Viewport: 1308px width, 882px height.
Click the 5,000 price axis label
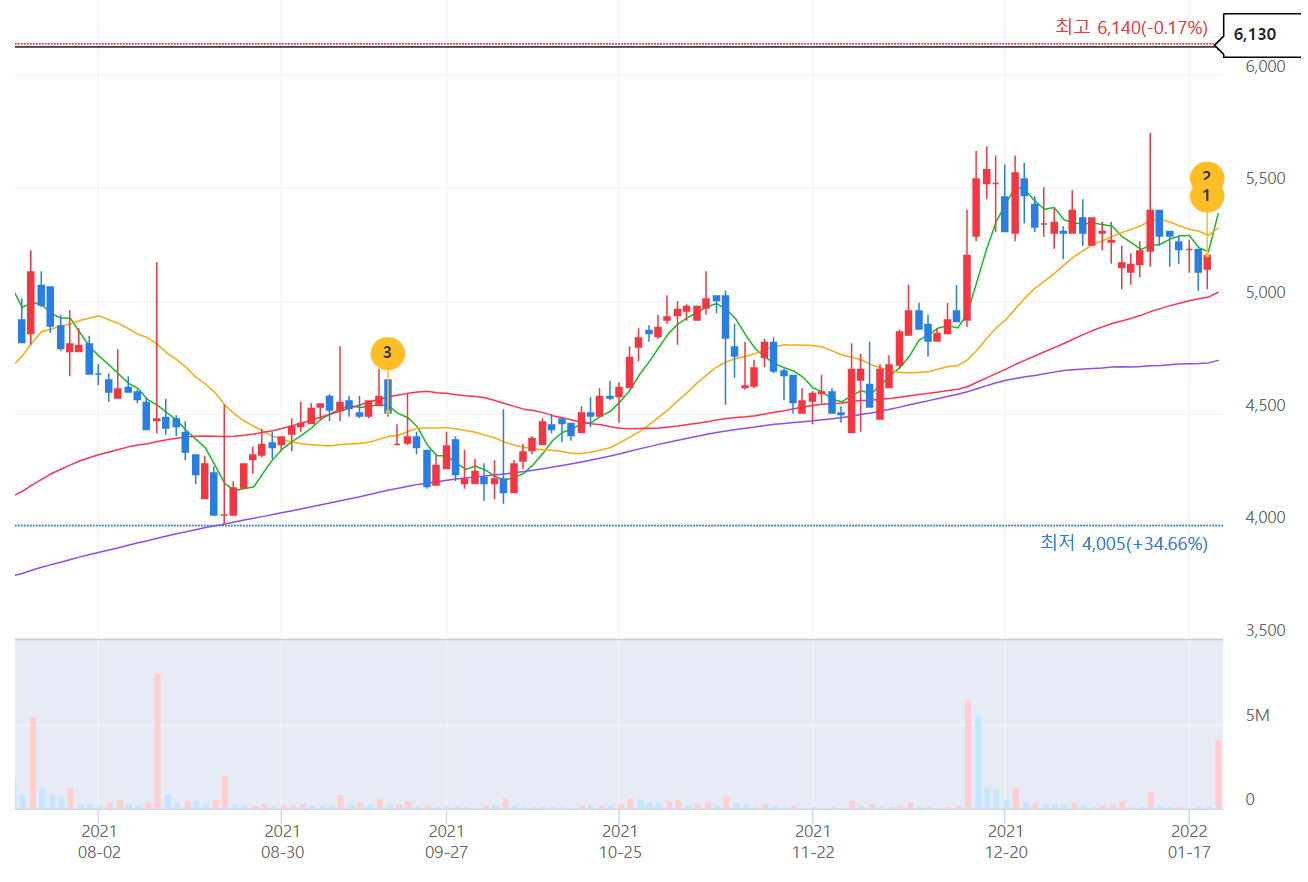1264,292
